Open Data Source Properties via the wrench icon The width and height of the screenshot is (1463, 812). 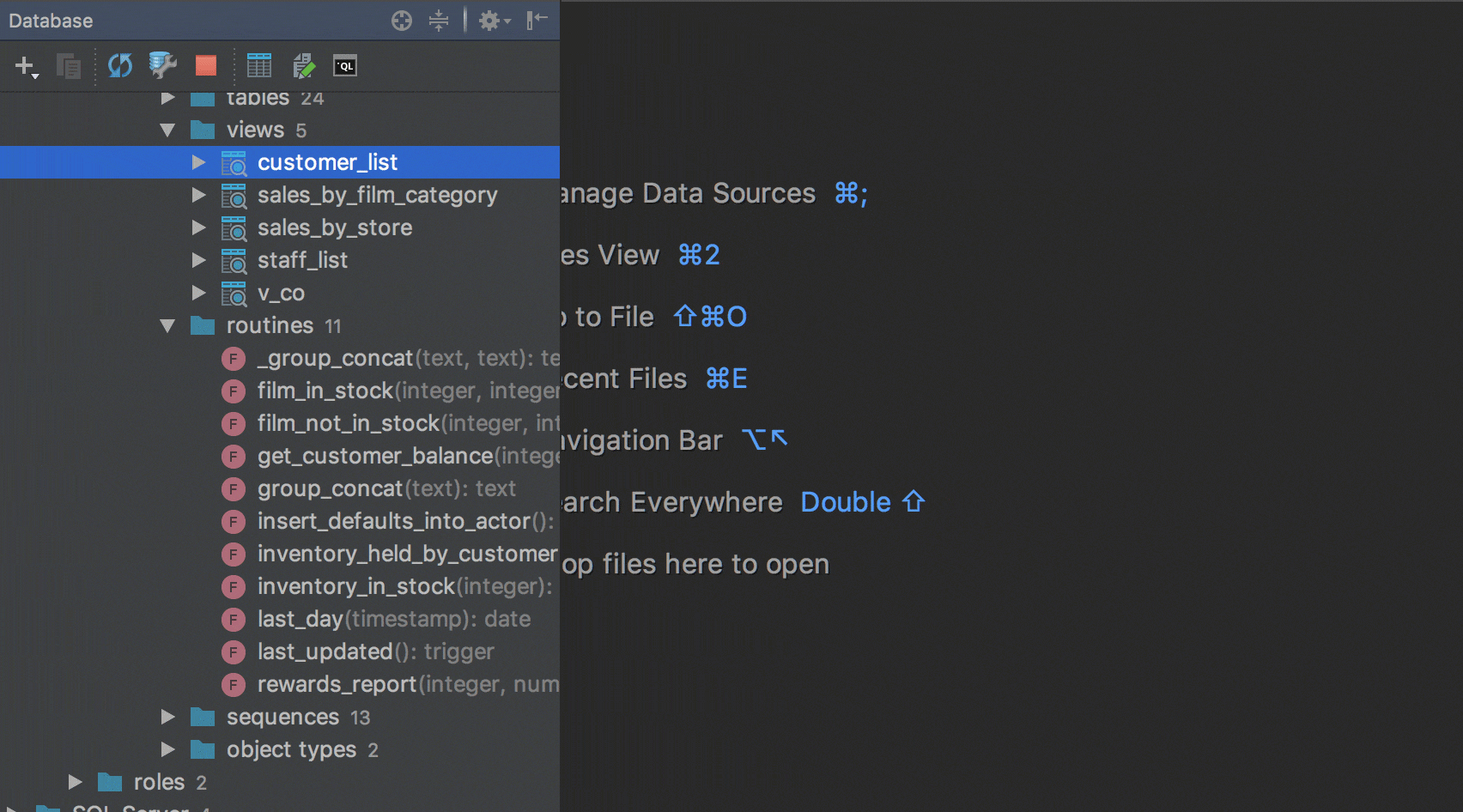click(x=161, y=66)
